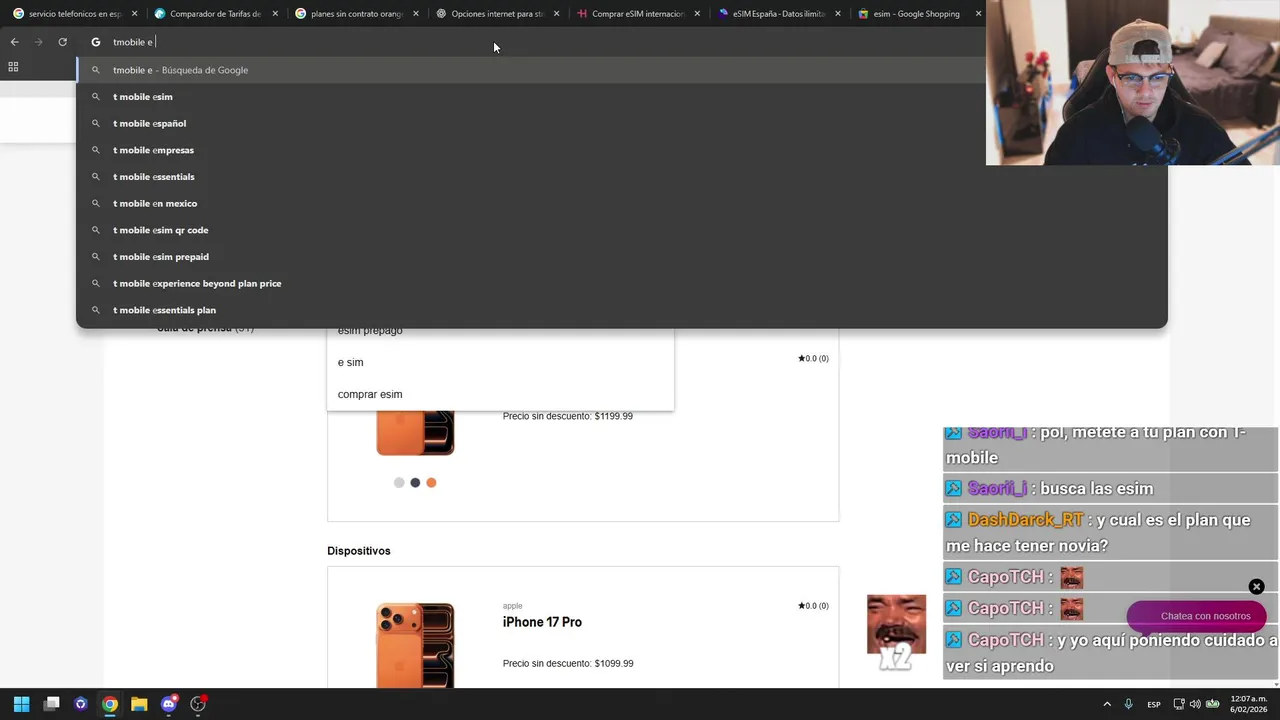This screenshot has height=720, width=1280.
Task: Click the upper orange iPhone product image
Action: [x=415, y=433]
